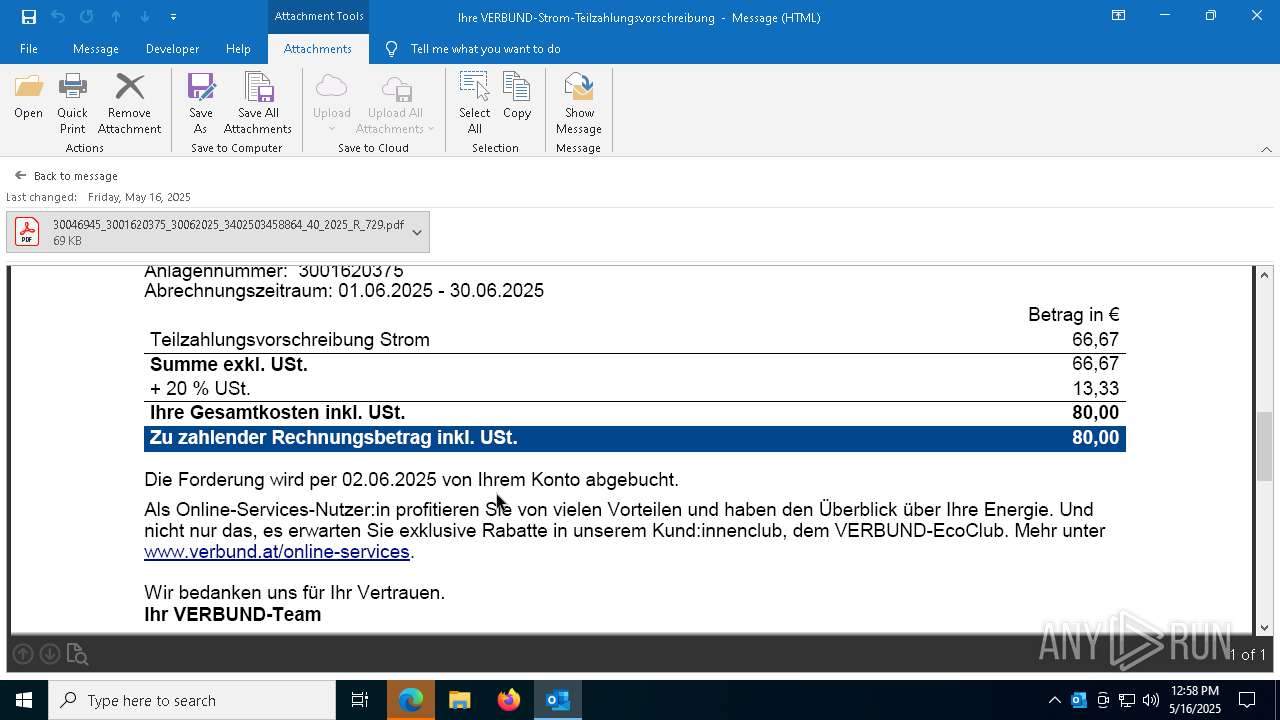This screenshot has height=720, width=1280.
Task: Click the find magnifier icon in PDF preview
Action: (77, 655)
